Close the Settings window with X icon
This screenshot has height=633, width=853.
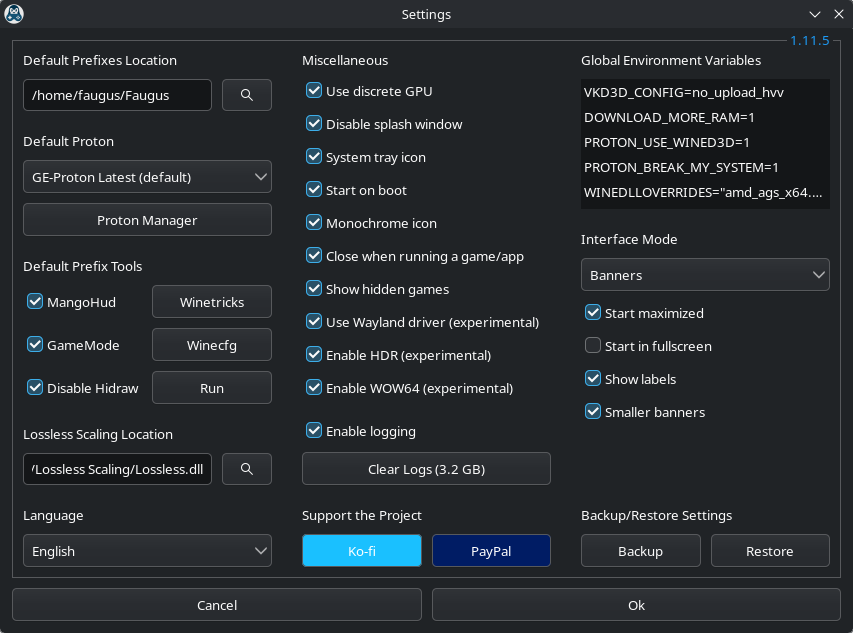[x=839, y=14]
